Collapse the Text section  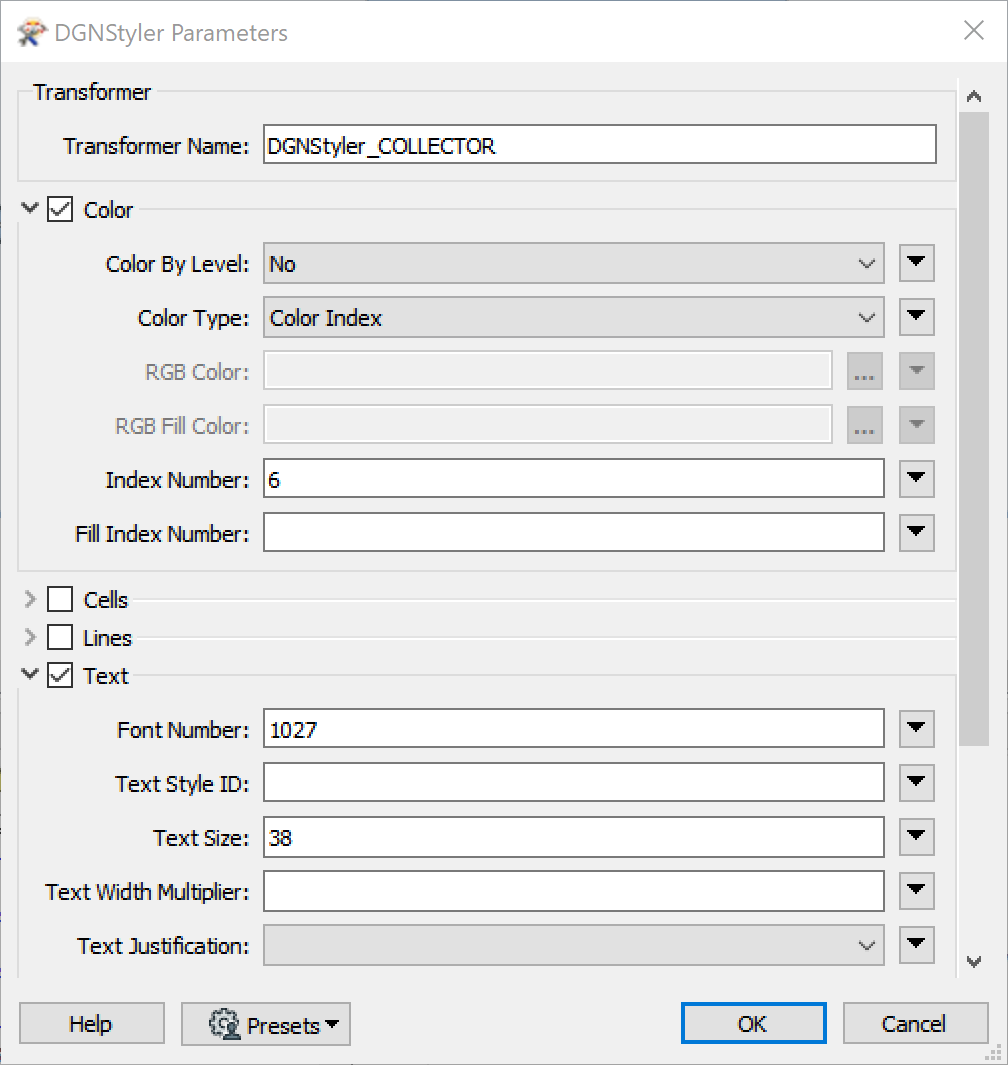click(x=29, y=675)
